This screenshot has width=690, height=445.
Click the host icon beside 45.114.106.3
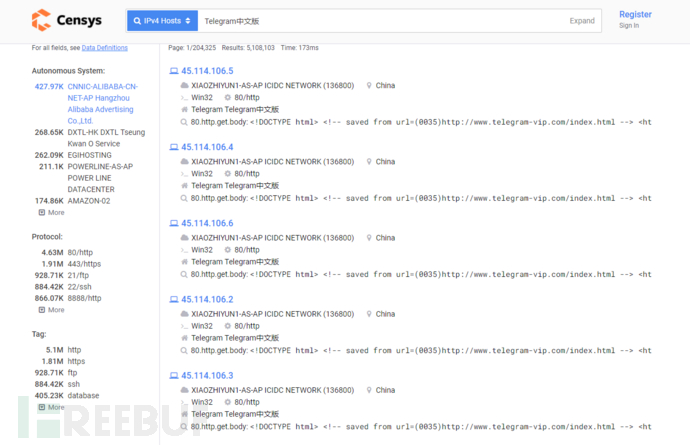[174, 375]
